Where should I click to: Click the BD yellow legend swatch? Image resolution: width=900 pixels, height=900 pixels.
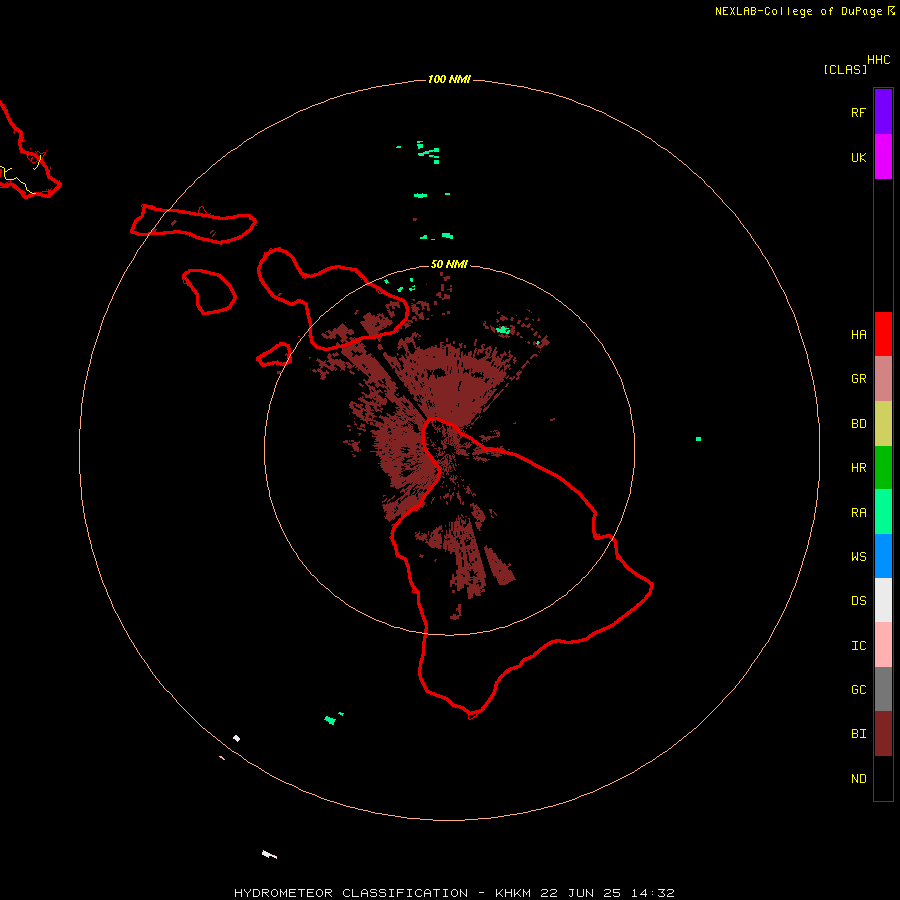click(883, 423)
